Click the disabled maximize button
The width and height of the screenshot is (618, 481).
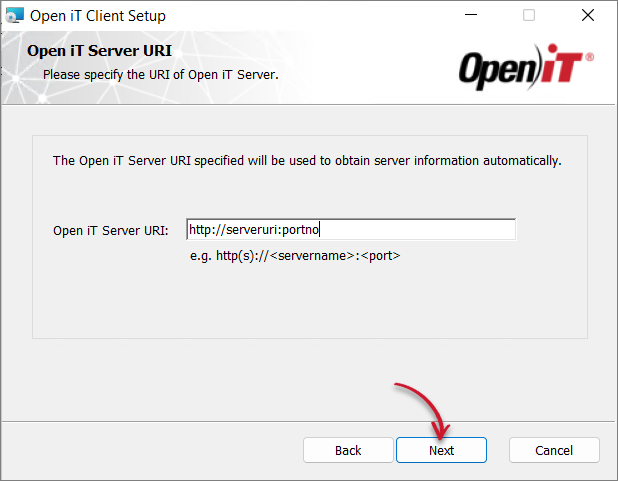click(529, 15)
